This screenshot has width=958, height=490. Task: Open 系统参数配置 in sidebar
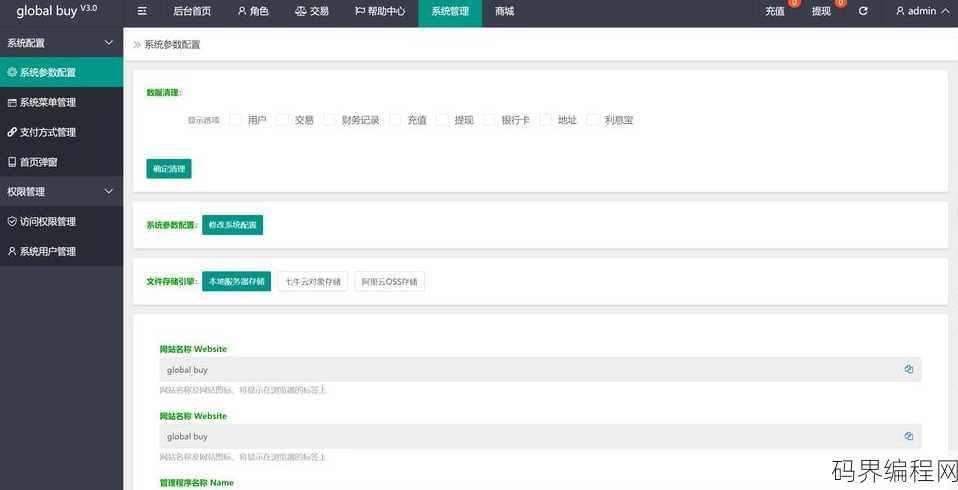61,72
